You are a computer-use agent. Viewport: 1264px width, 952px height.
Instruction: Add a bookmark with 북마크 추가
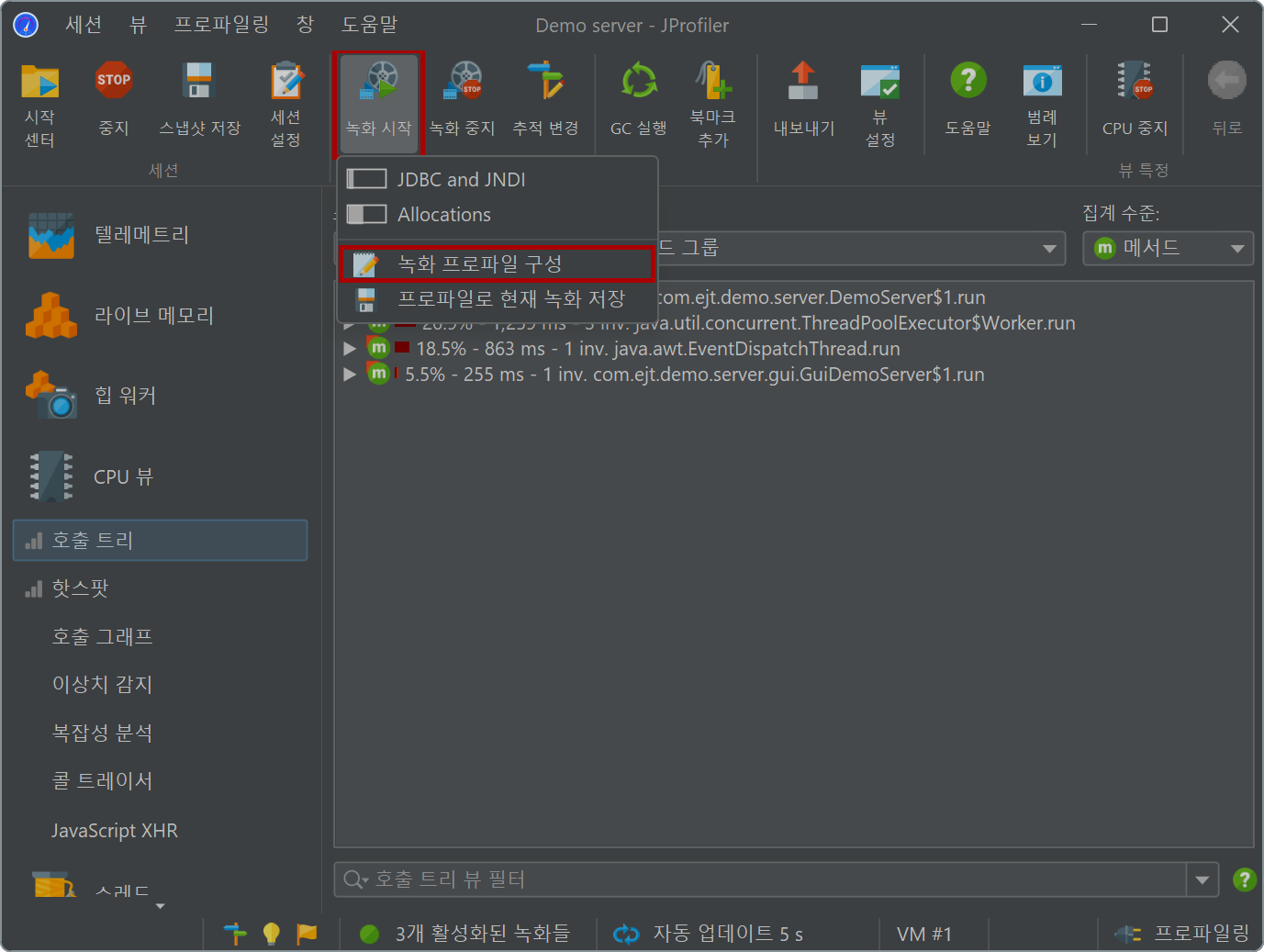tap(713, 105)
